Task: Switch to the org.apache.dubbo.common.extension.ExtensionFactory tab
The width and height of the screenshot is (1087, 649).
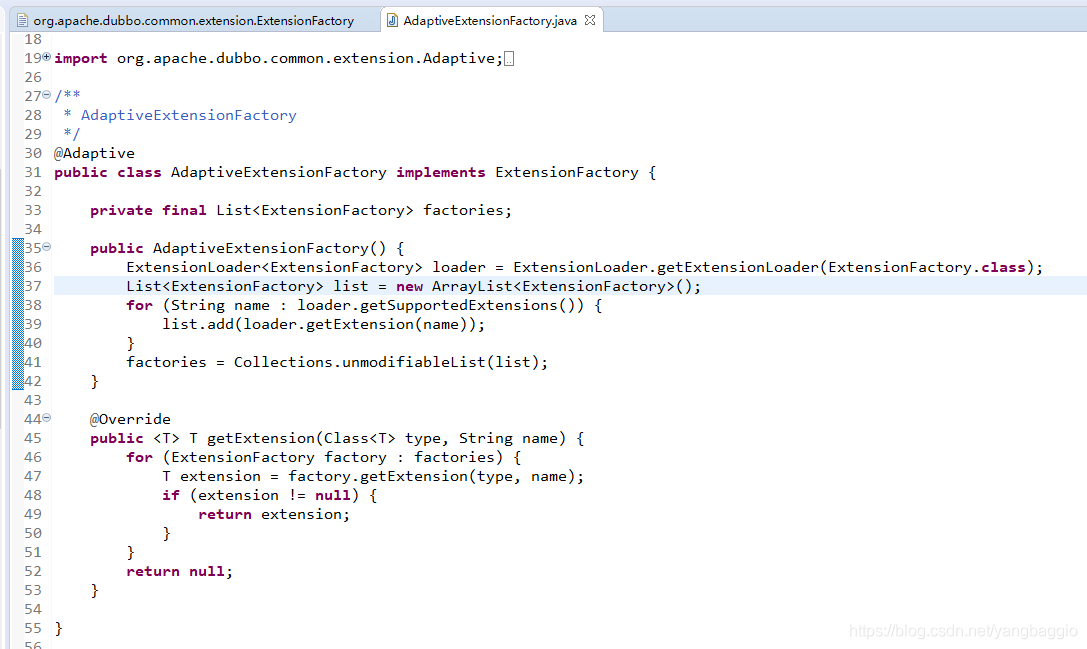Action: [x=193, y=21]
